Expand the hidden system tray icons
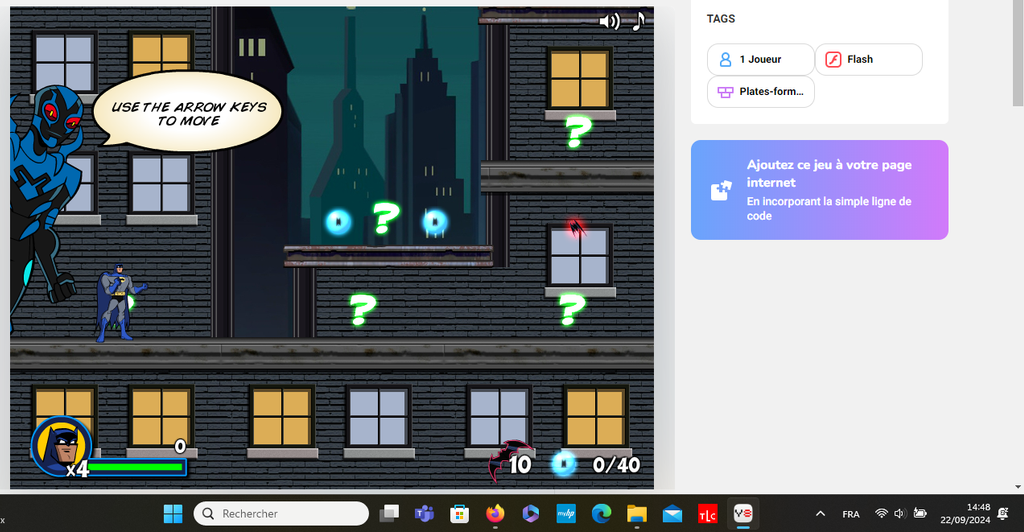 (821, 513)
